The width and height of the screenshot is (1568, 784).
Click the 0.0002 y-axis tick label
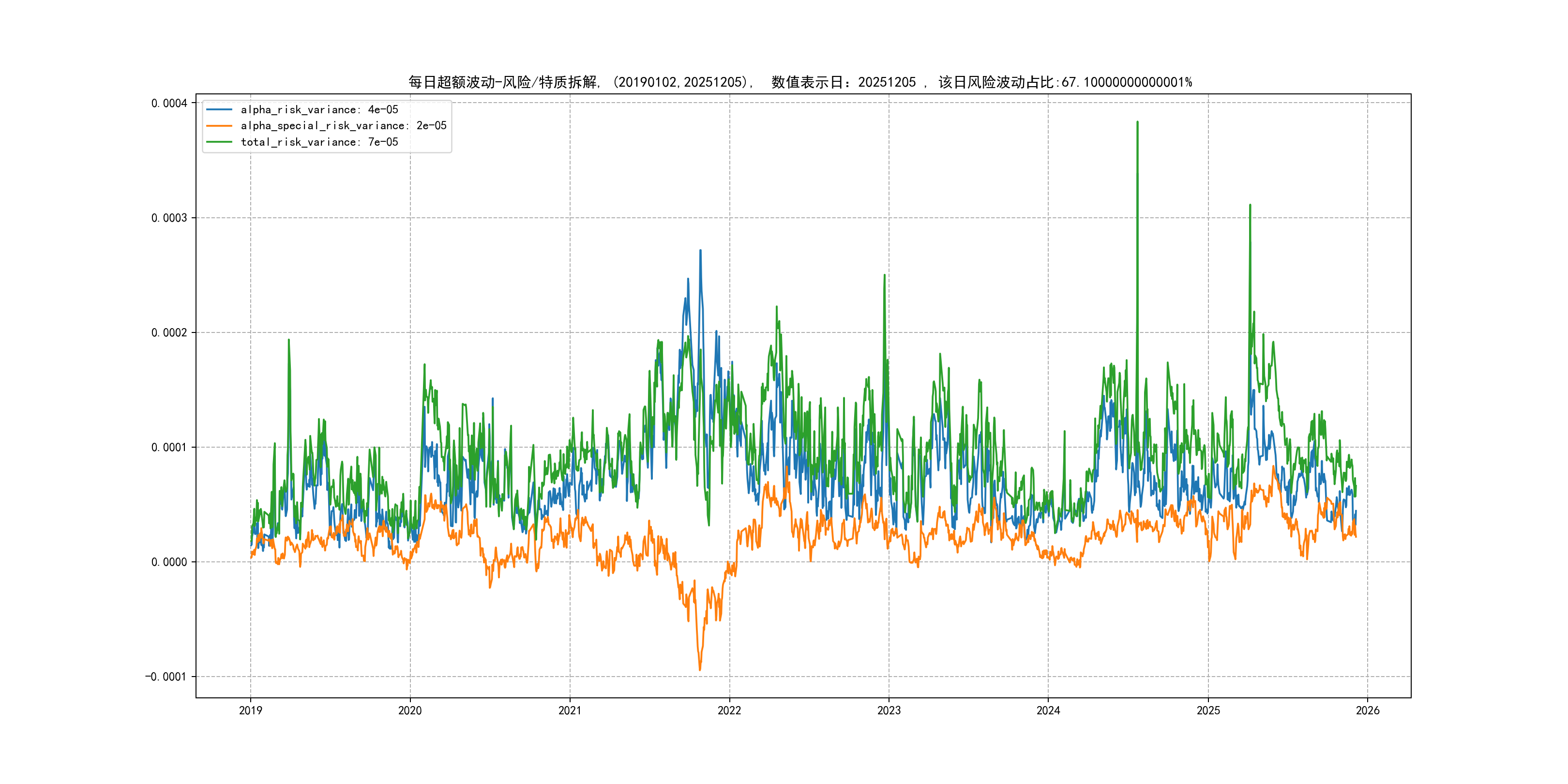tap(169, 332)
